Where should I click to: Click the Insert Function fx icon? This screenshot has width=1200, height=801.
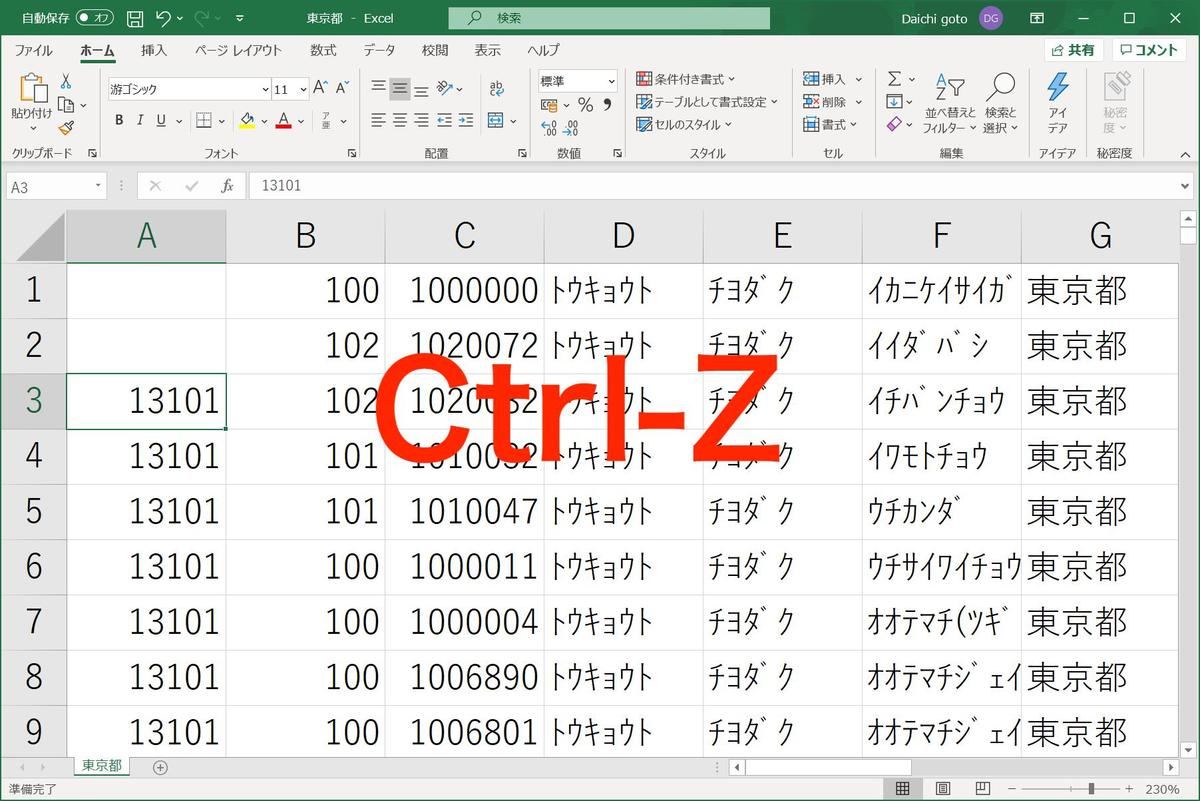point(227,186)
